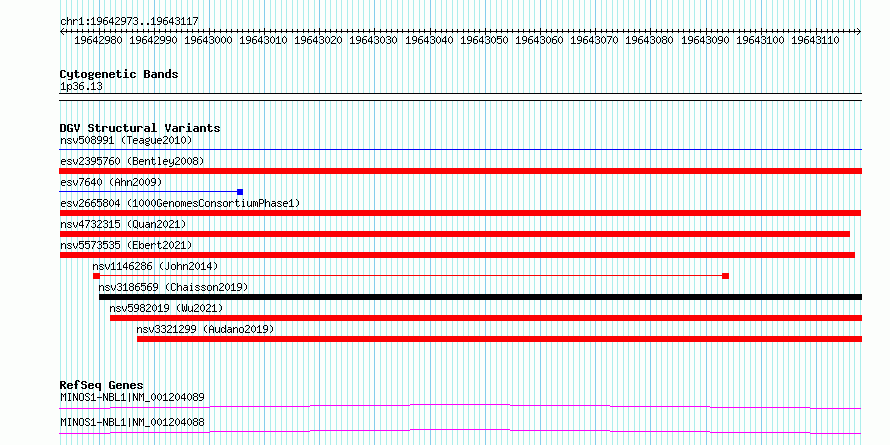The height and width of the screenshot is (445, 890).
Task: Click ruler position 19643010
Action: [263, 40]
